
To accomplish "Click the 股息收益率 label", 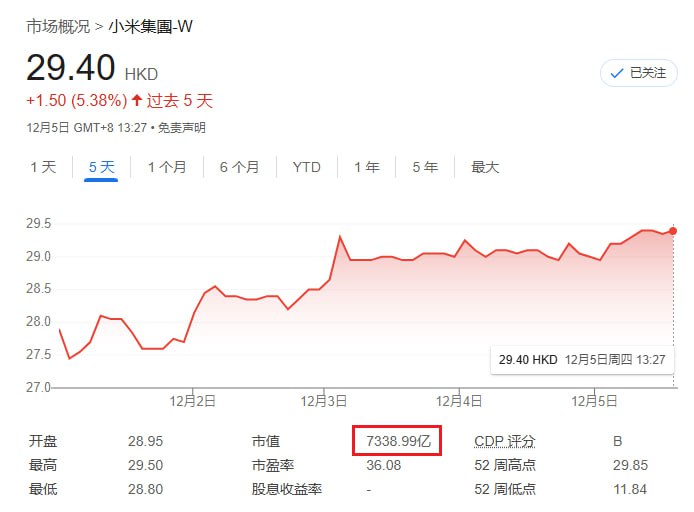I will tap(286, 489).
